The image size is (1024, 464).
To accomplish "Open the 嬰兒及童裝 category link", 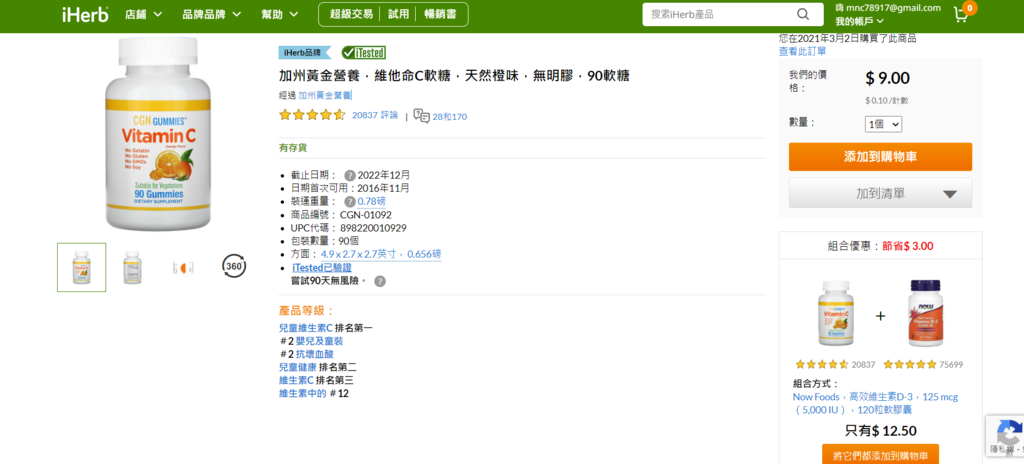I will (x=319, y=341).
